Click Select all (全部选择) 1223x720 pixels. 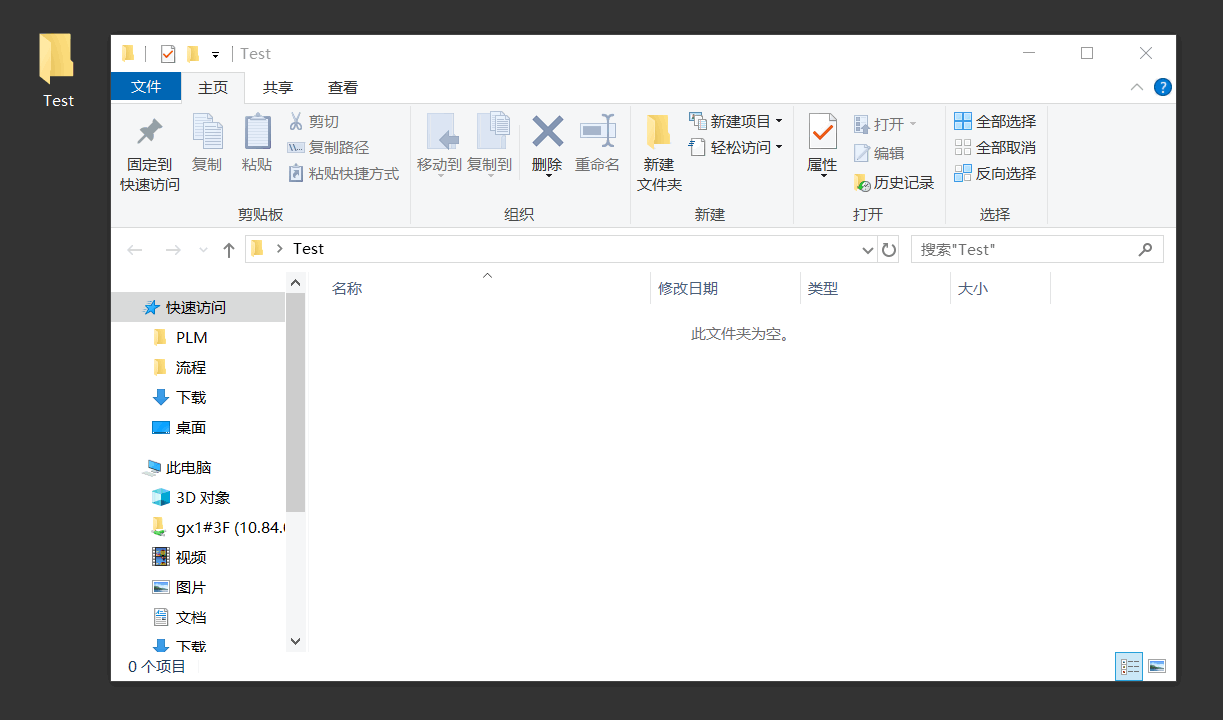(994, 121)
